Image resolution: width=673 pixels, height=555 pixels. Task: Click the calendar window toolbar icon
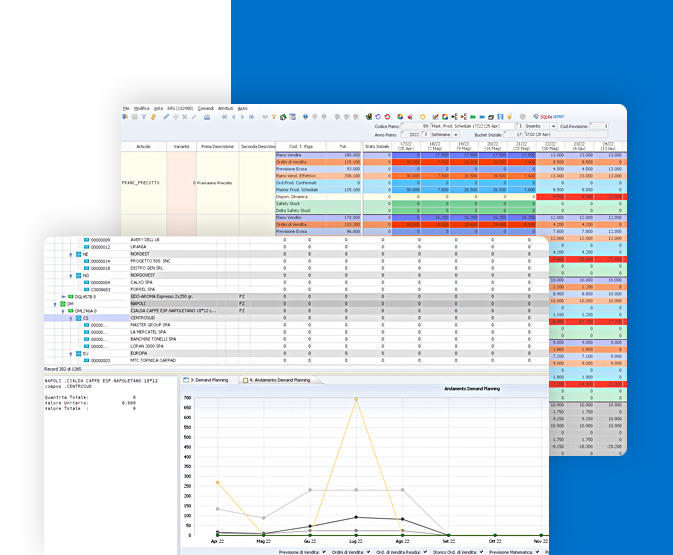coord(293,117)
